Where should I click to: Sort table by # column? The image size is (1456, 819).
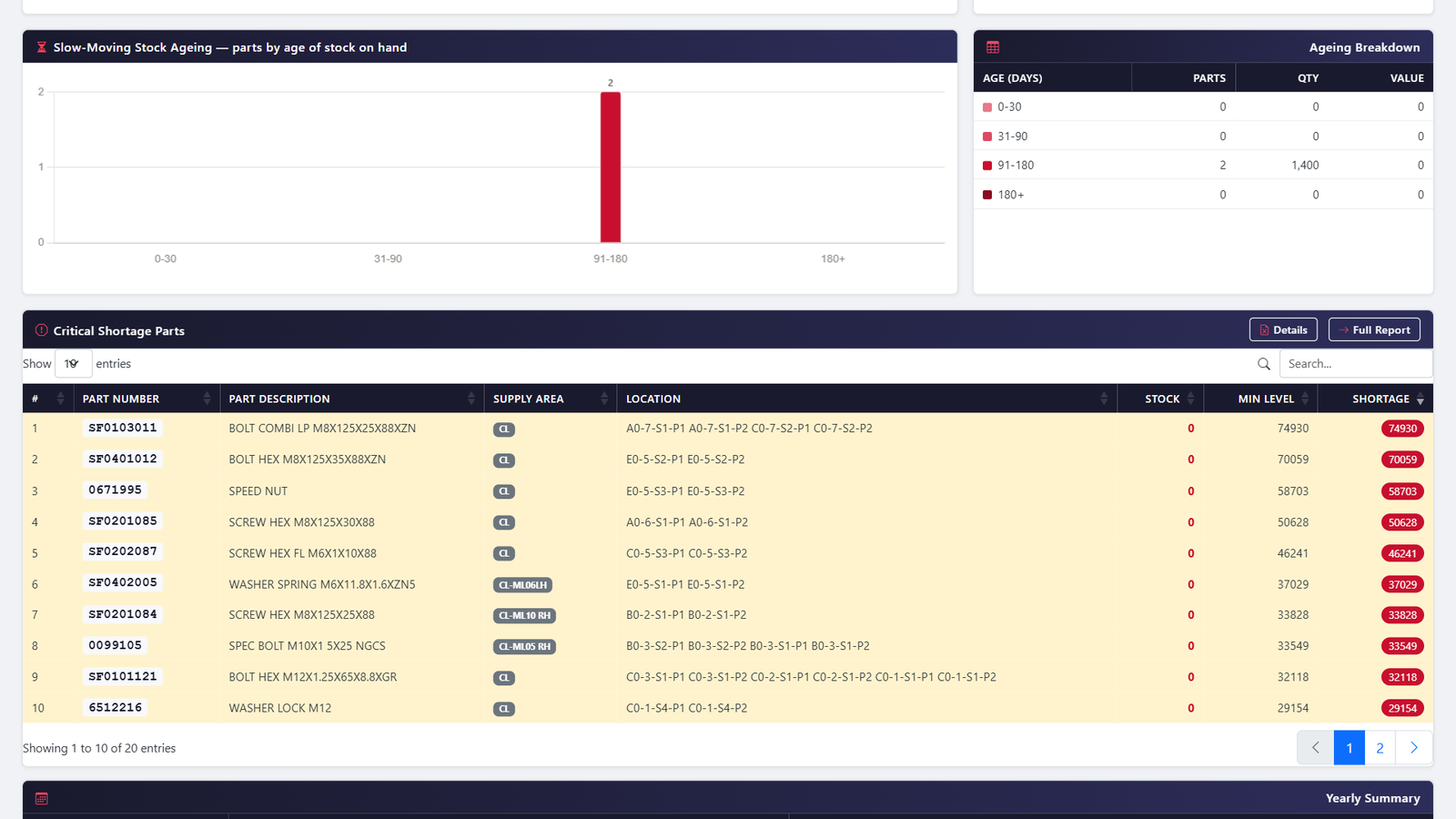coord(48,399)
